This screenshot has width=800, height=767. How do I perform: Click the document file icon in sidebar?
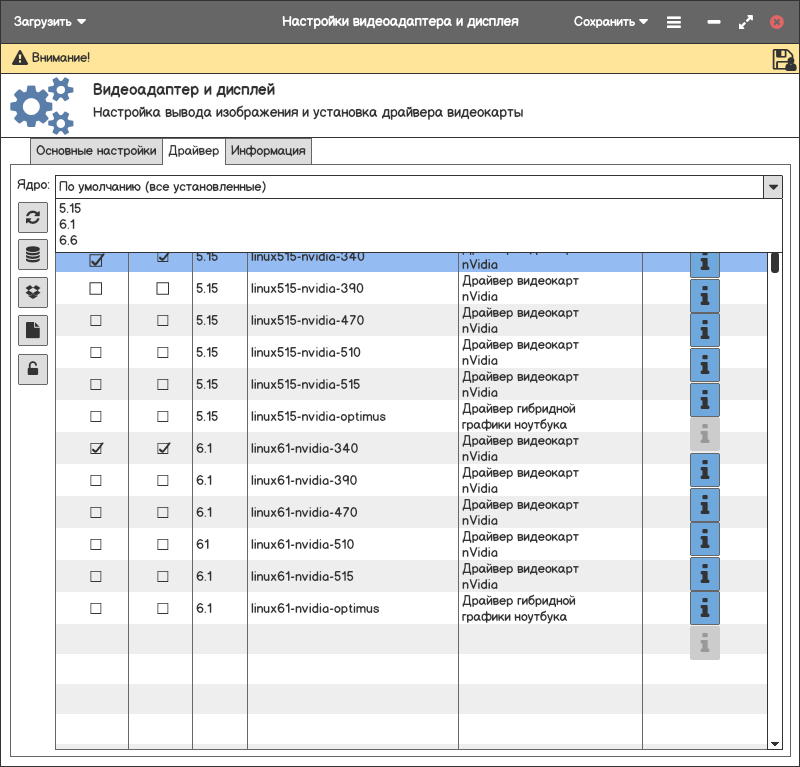click(33, 330)
